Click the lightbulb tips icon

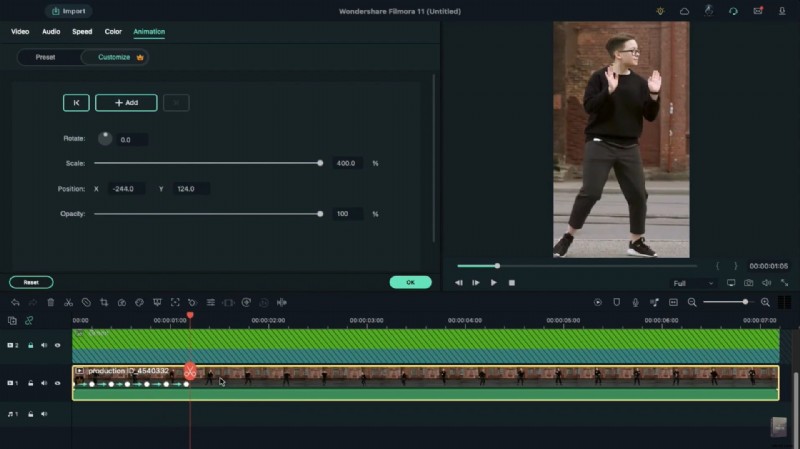(660, 11)
